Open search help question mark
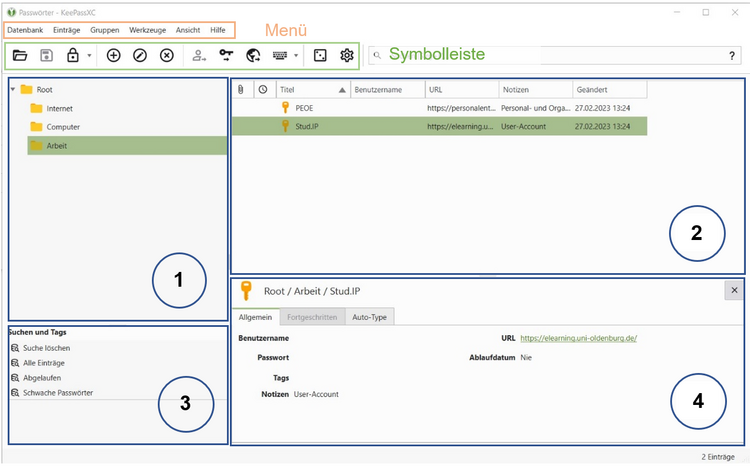 (732, 56)
